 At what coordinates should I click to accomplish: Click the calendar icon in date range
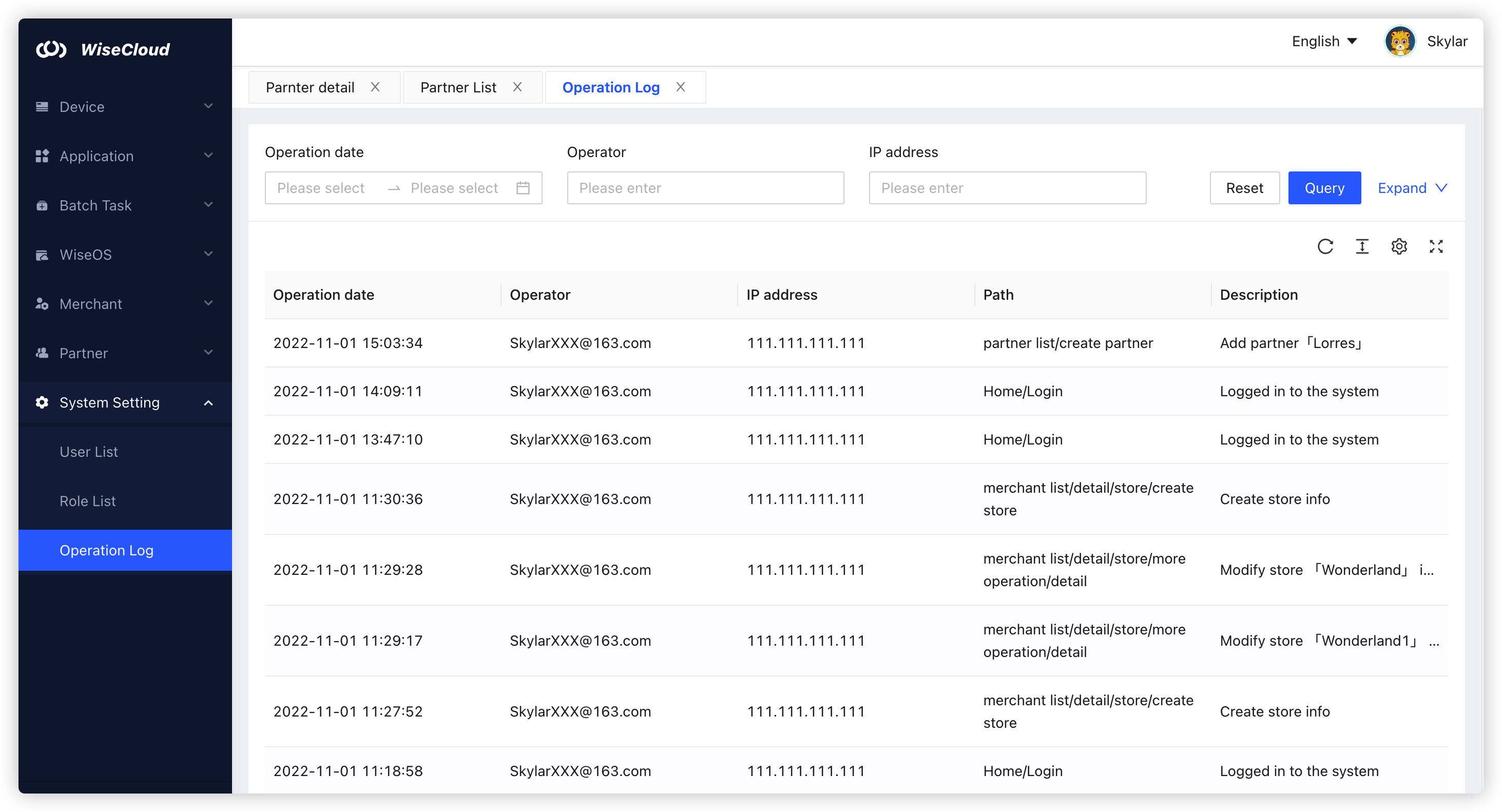coord(523,188)
